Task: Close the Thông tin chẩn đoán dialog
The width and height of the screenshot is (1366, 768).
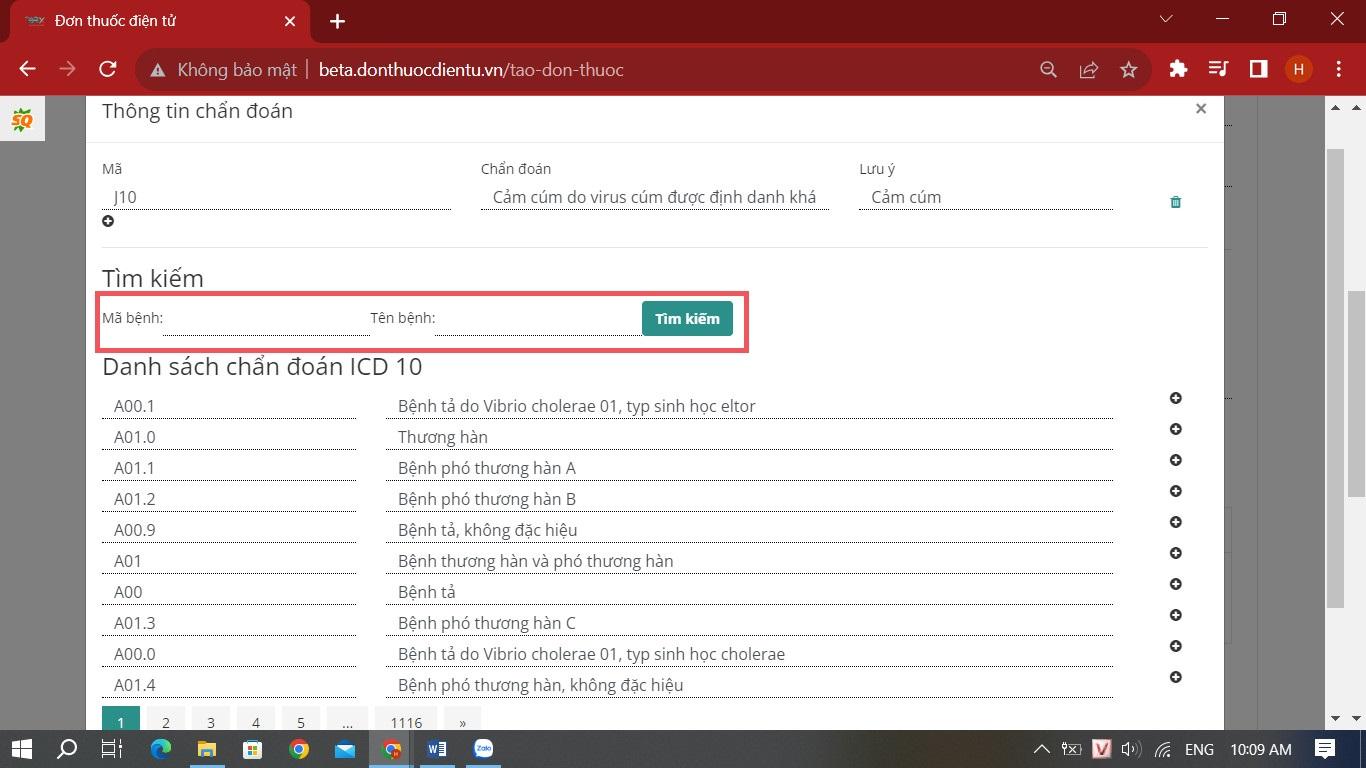Action: coord(1201,108)
